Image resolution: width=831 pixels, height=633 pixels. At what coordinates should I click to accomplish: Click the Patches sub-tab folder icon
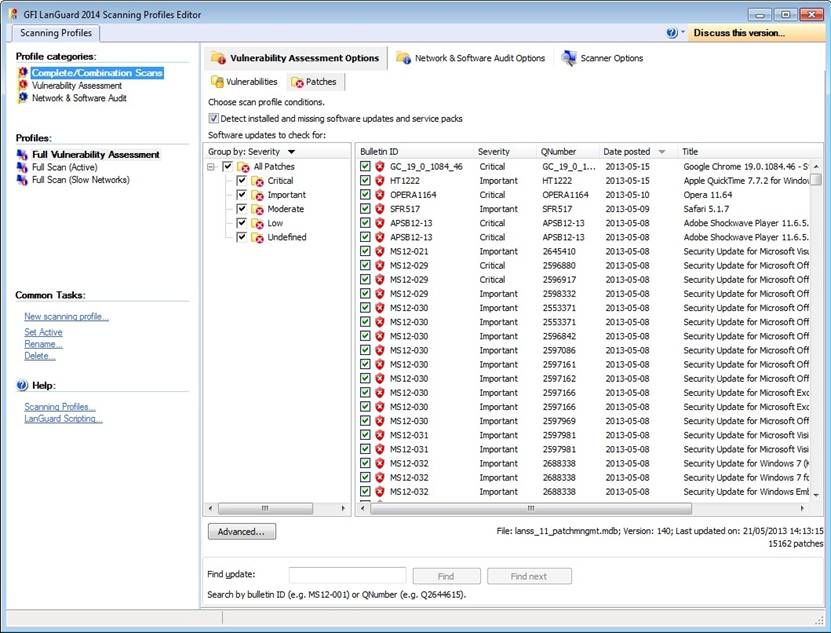tap(297, 82)
